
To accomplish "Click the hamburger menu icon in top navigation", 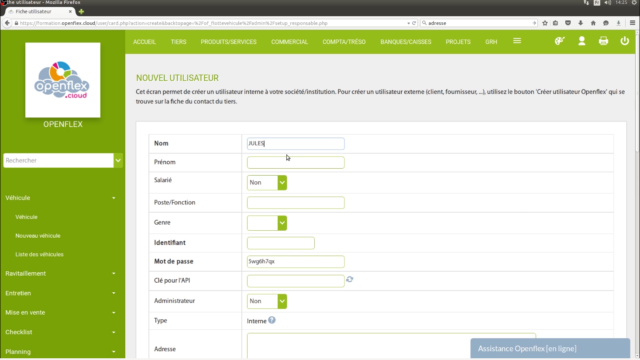I will point(517,41).
